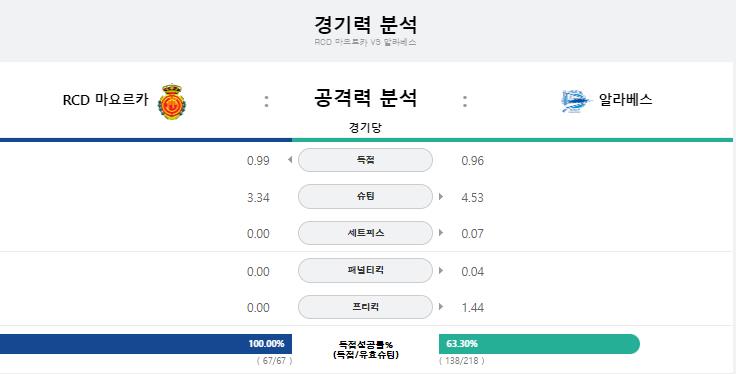
Task: Select the 슈팅 stat pill
Action: coord(365,197)
